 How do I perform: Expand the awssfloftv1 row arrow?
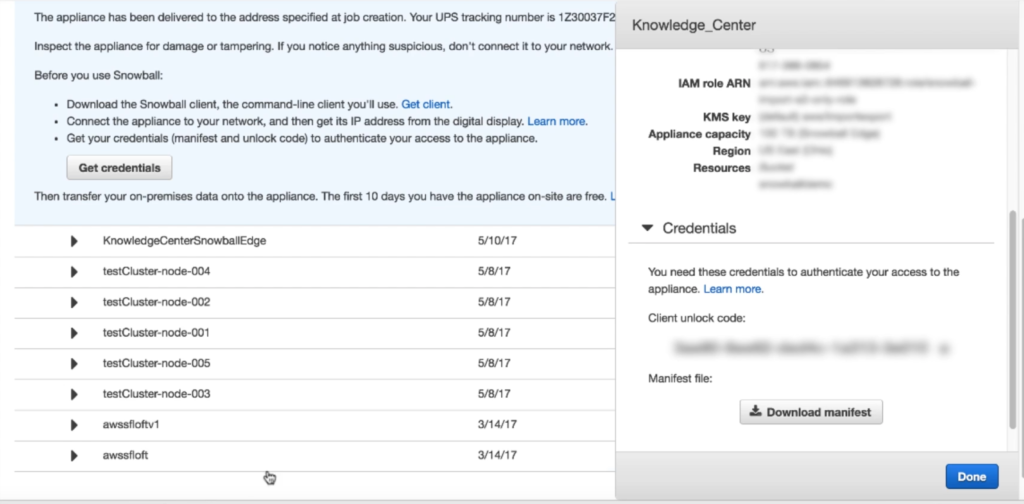[74, 425]
